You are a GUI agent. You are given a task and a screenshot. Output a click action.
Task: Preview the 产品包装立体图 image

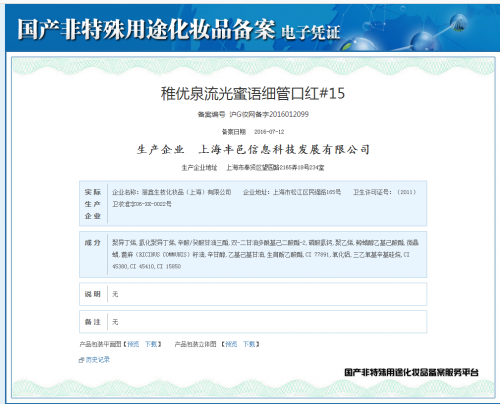[x=231, y=344]
